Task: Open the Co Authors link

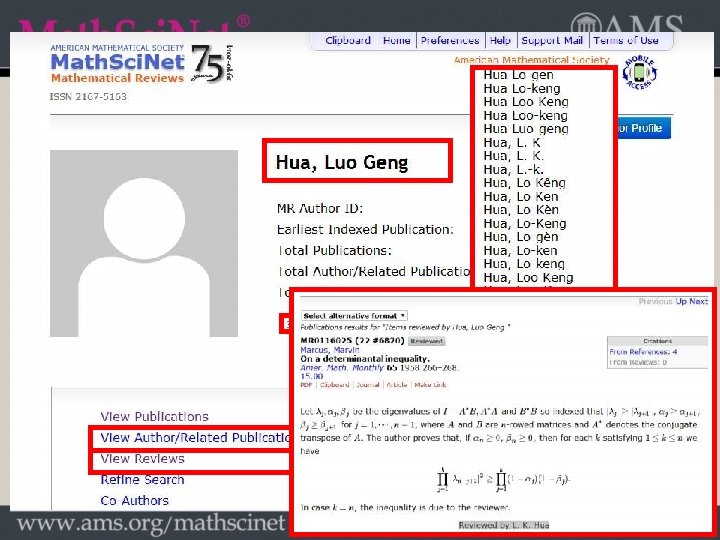Action: (x=135, y=501)
